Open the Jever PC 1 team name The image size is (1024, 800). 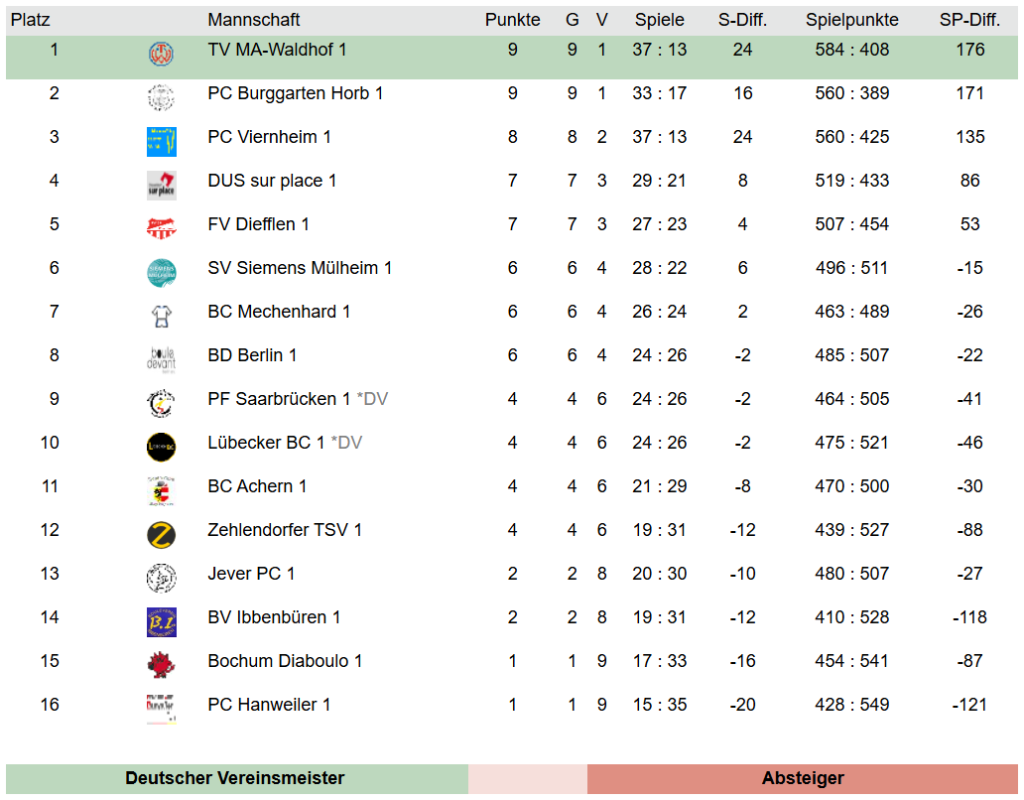coord(251,573)
